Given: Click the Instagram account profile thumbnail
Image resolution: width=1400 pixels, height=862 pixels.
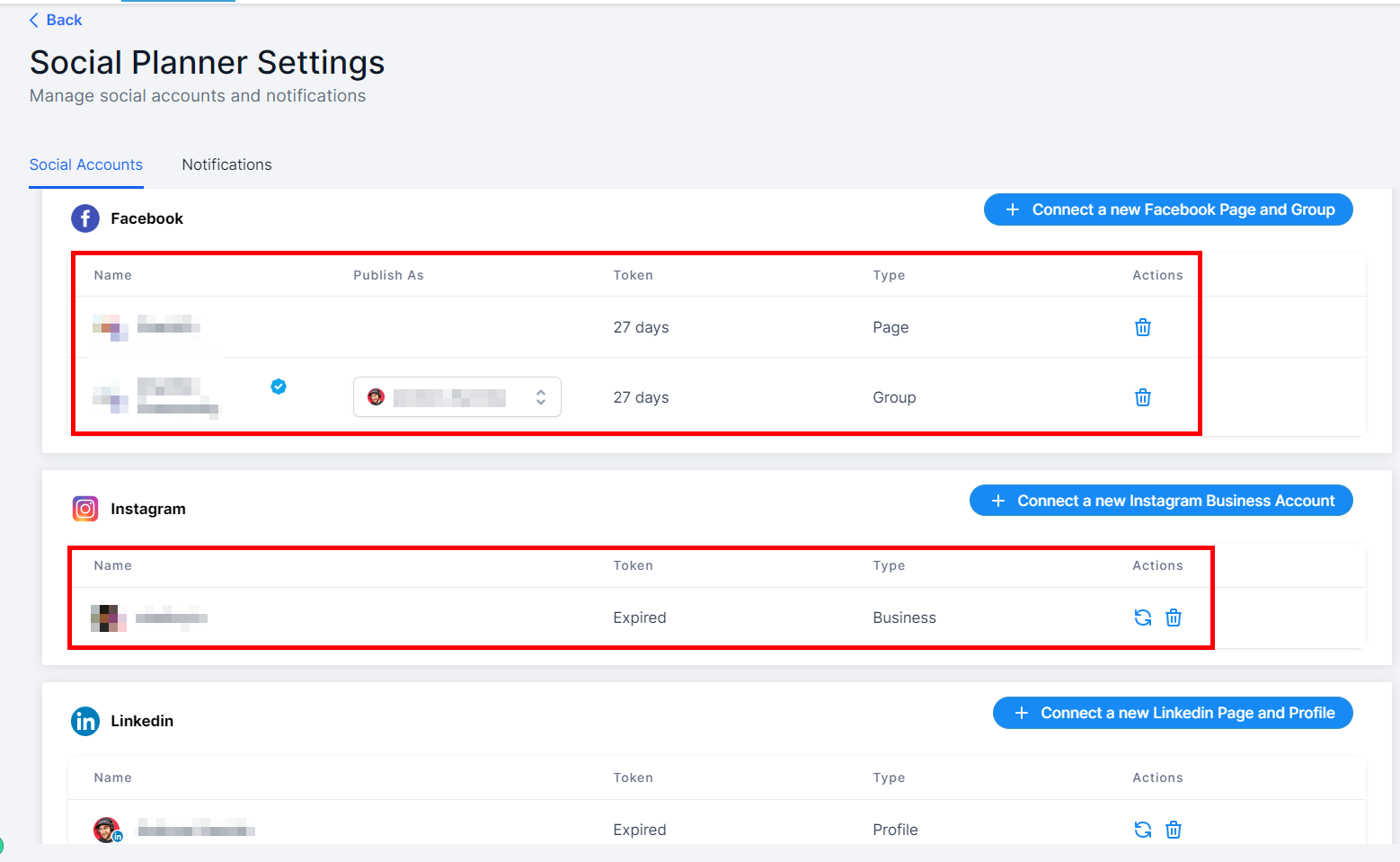Looking at the screenshot, I should 108,618.
